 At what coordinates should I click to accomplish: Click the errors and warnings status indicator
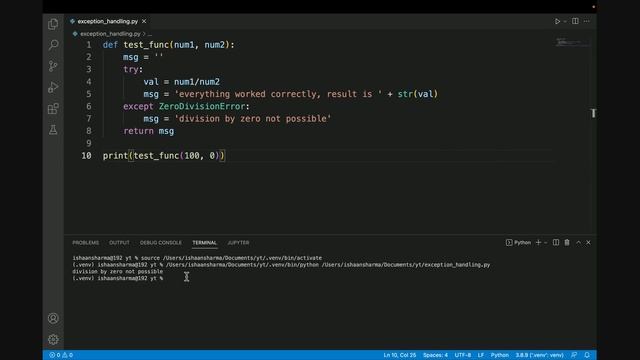pyautogui.click(x=61, y=355)
